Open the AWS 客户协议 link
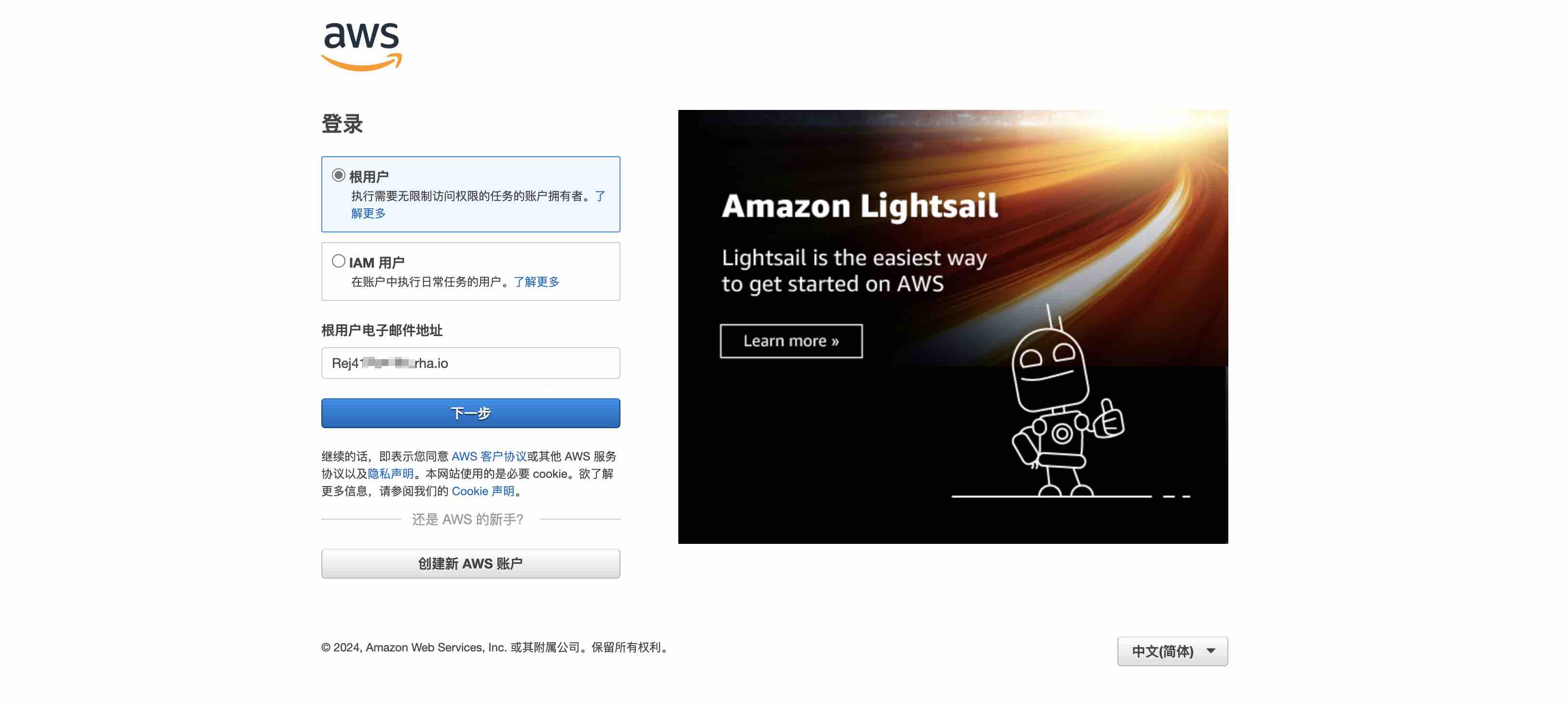This screenshot has width=1568, height=703. point(489,456)
